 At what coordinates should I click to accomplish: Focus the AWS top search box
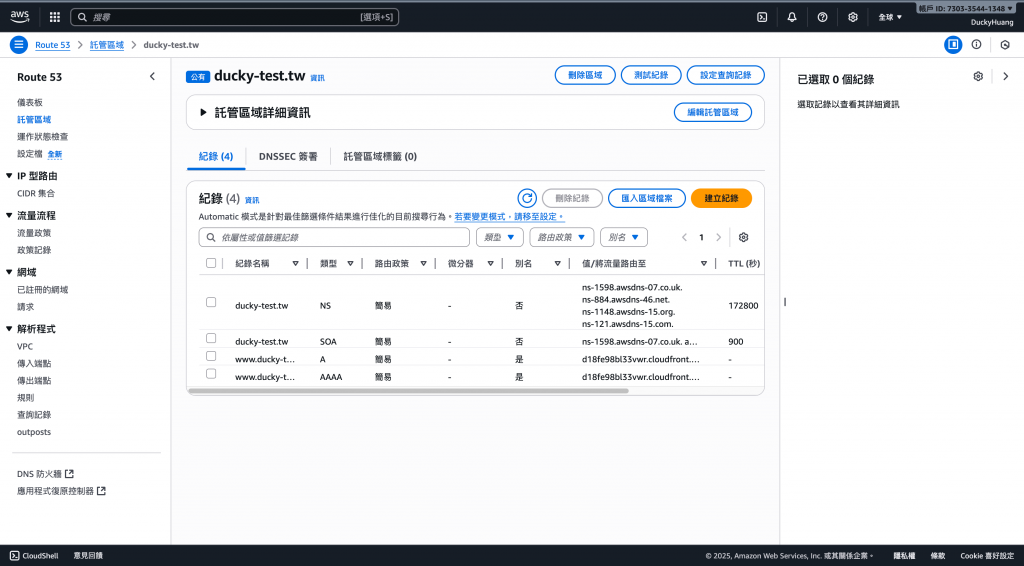pyautogui.click(x=234, y=18)
